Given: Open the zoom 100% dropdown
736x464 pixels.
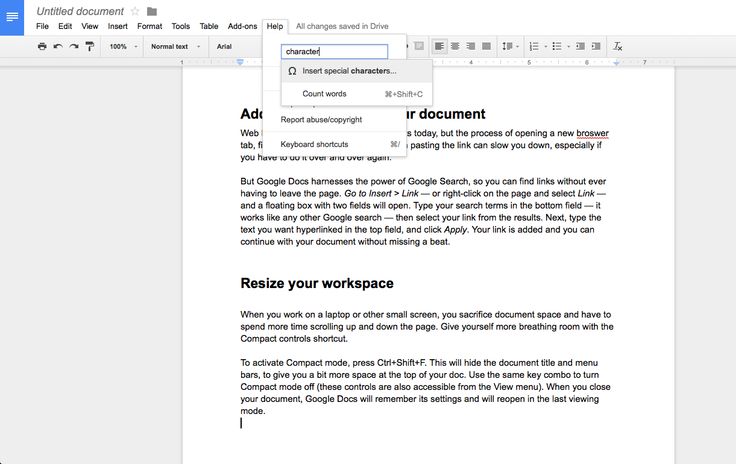Looking at the screenshot, I should click(x=123, y=46).
